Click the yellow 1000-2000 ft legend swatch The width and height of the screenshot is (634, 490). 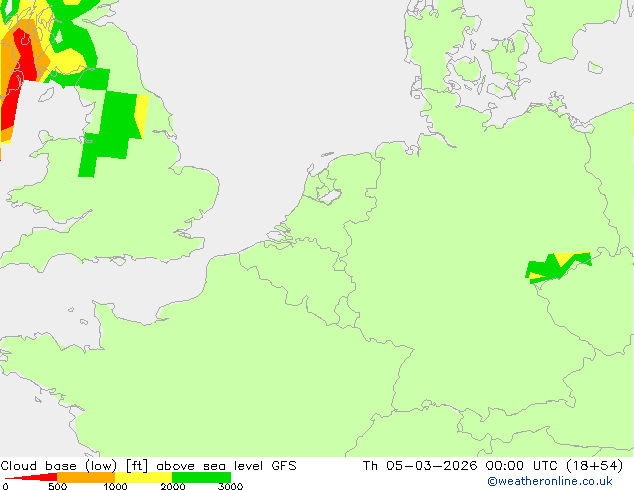[144, 477]
